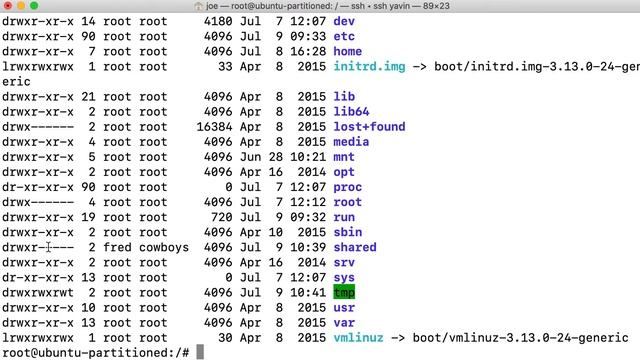Click the red close window button
640x360 pixels.
[7, 6]
